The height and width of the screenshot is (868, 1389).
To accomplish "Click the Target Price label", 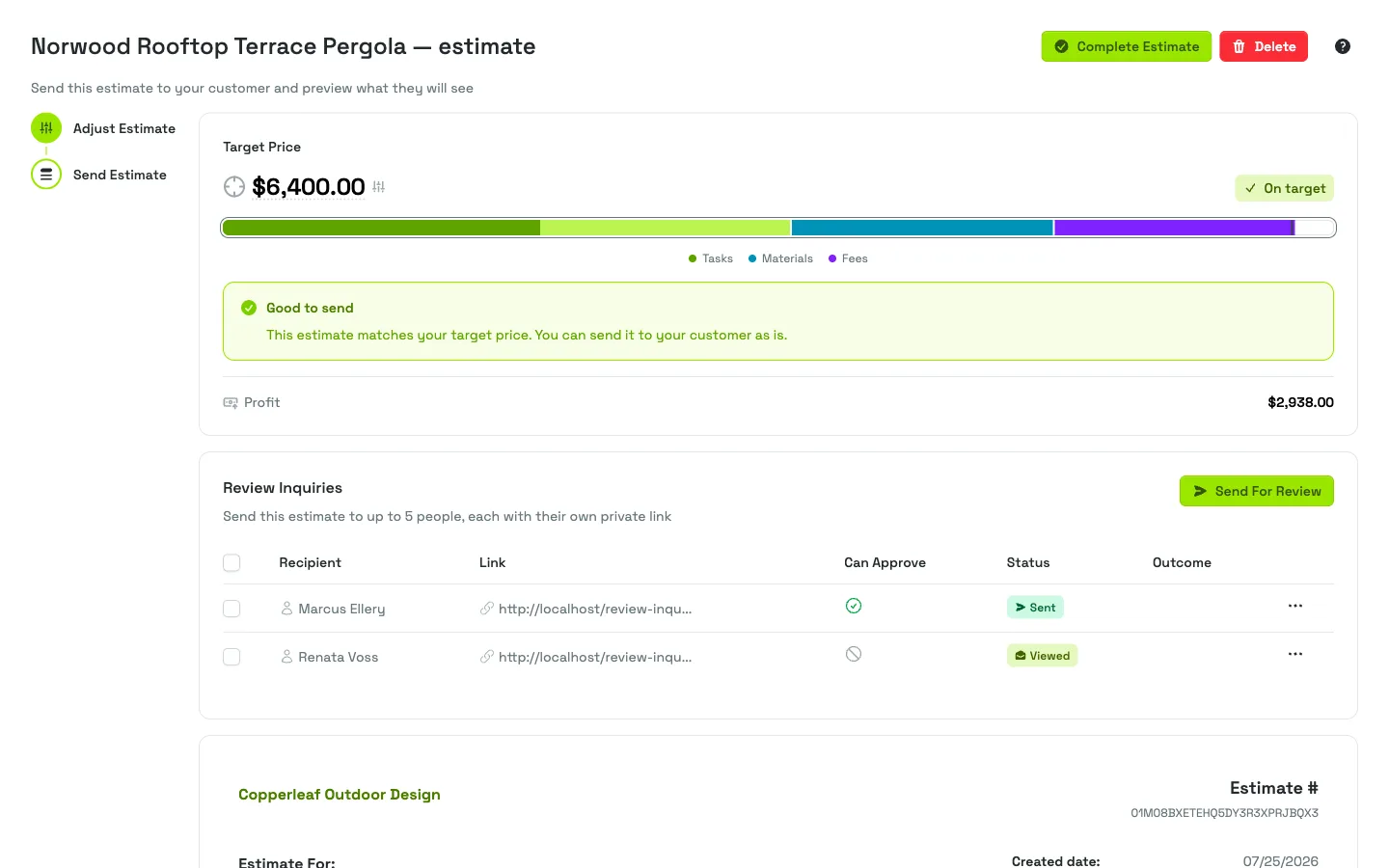I will tap(261, 147).
